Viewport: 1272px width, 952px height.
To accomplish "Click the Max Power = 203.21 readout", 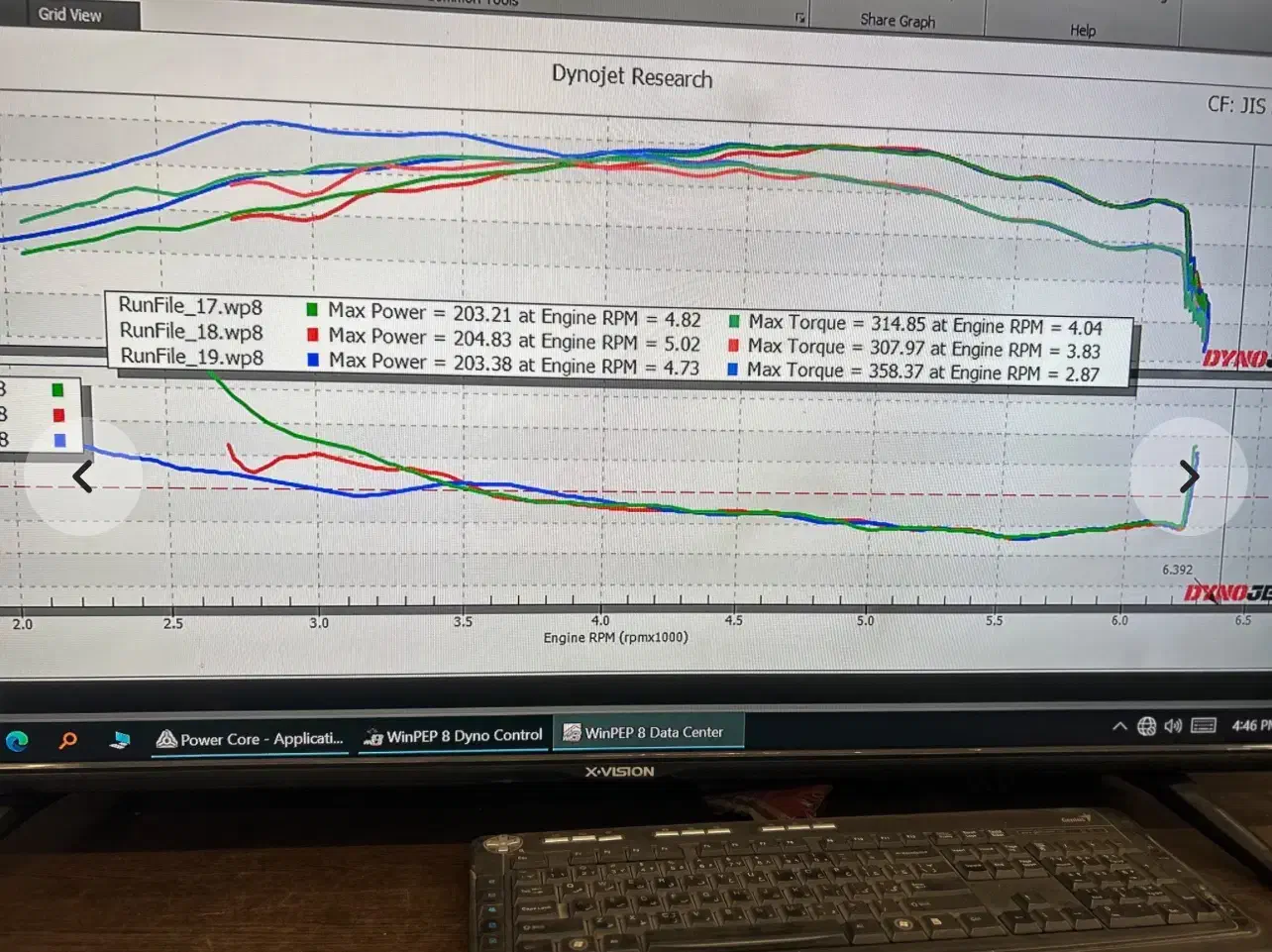I will tap(514, 316).
